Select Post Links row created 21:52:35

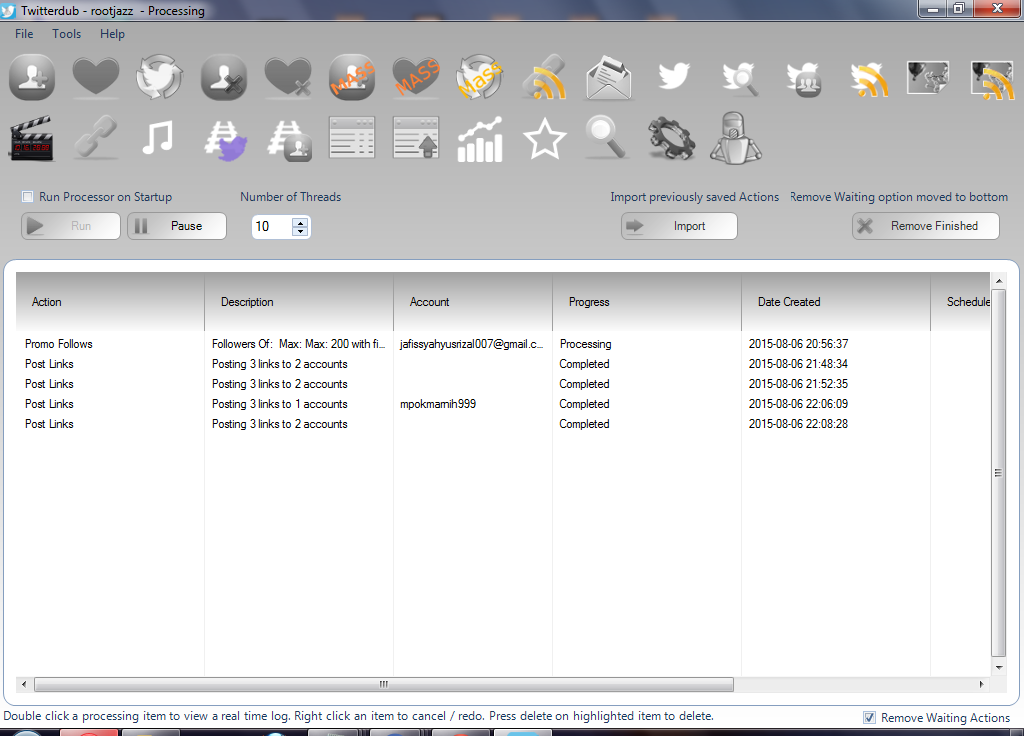tap(503, 384)
